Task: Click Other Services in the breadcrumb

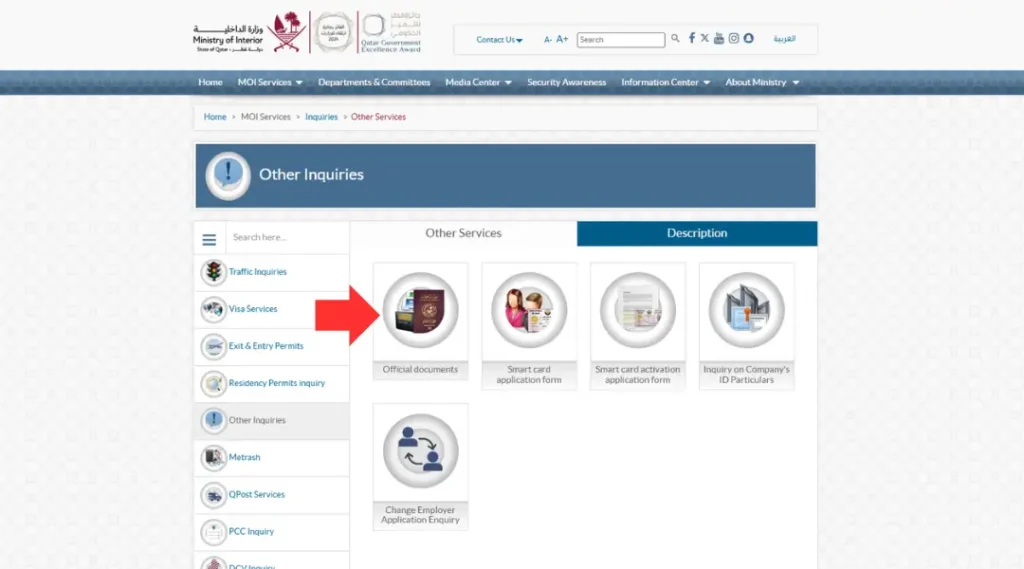Action: pos(378,117)
